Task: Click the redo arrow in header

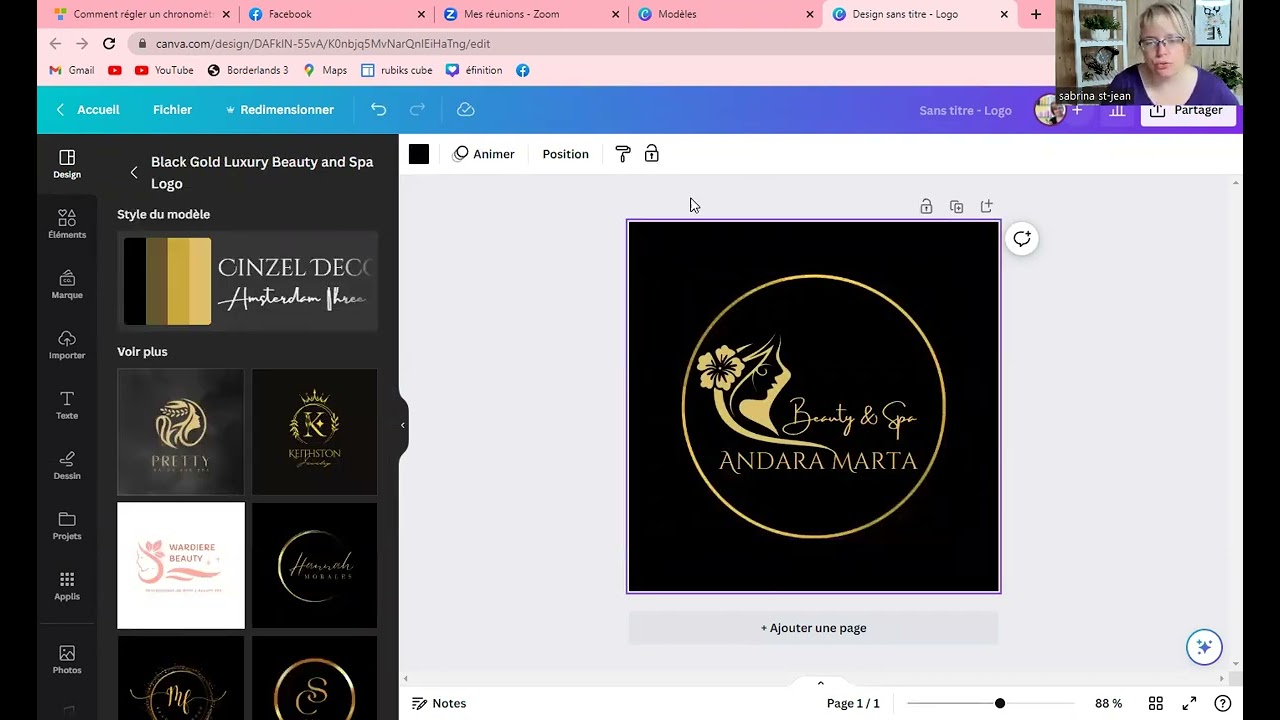Action: tap(418, 110)
